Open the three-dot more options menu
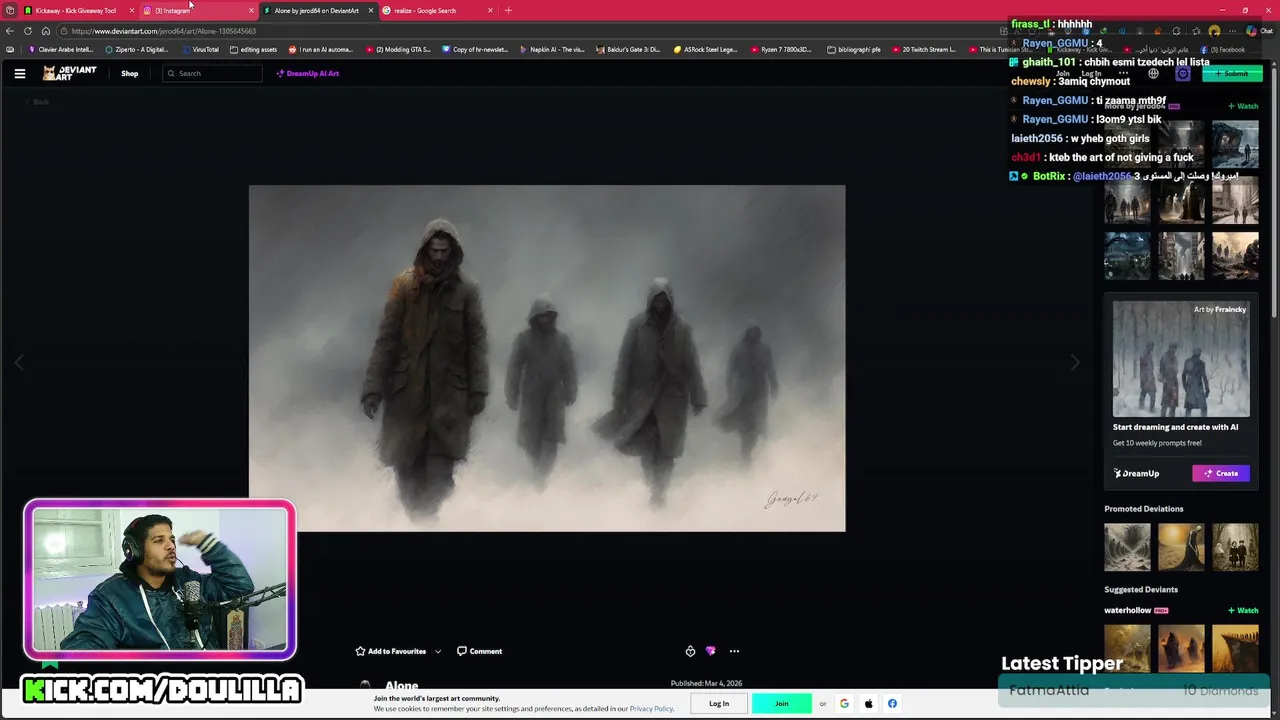Viewport: 1280px width, 720px height. coord(734,651)
